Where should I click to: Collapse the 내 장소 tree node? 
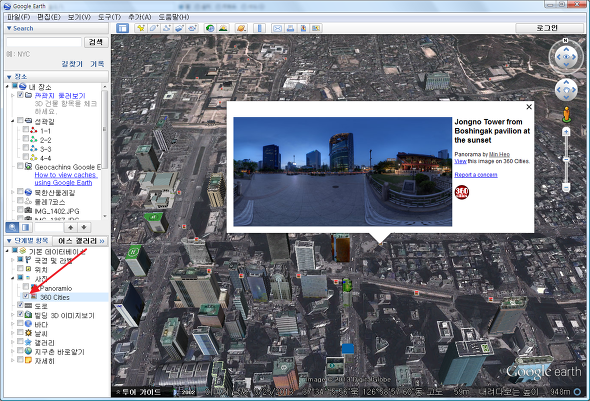click(8, 87)
